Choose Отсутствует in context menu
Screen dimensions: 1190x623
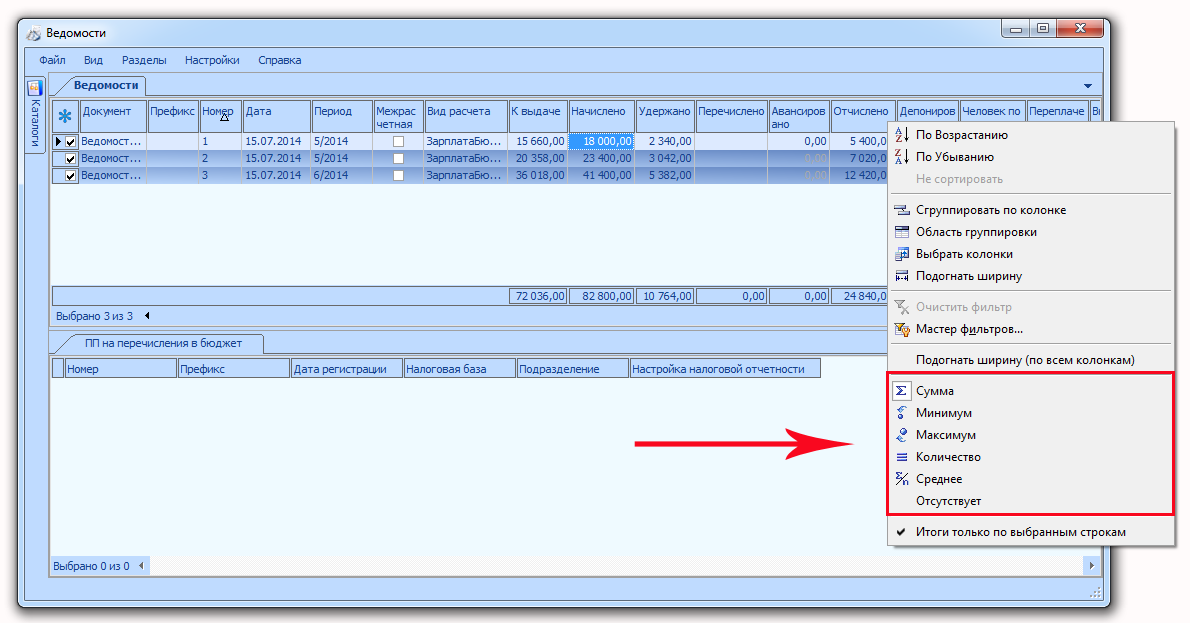pos(948,502)
